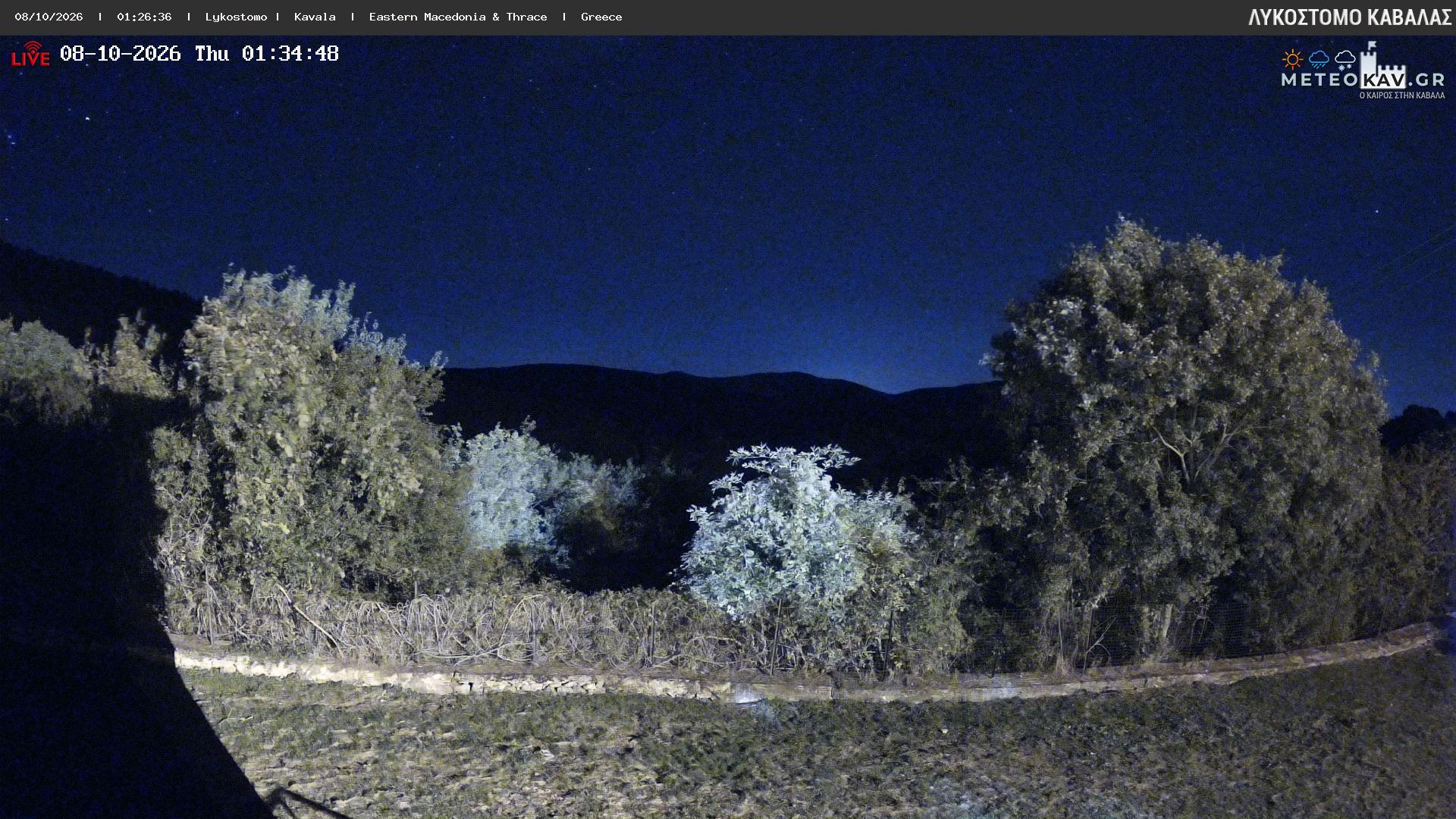The image size is (1456, 819).
Task: Click the camera timestamp 08-10-2026 Thu 01:34:48
Action: (199, 54)
